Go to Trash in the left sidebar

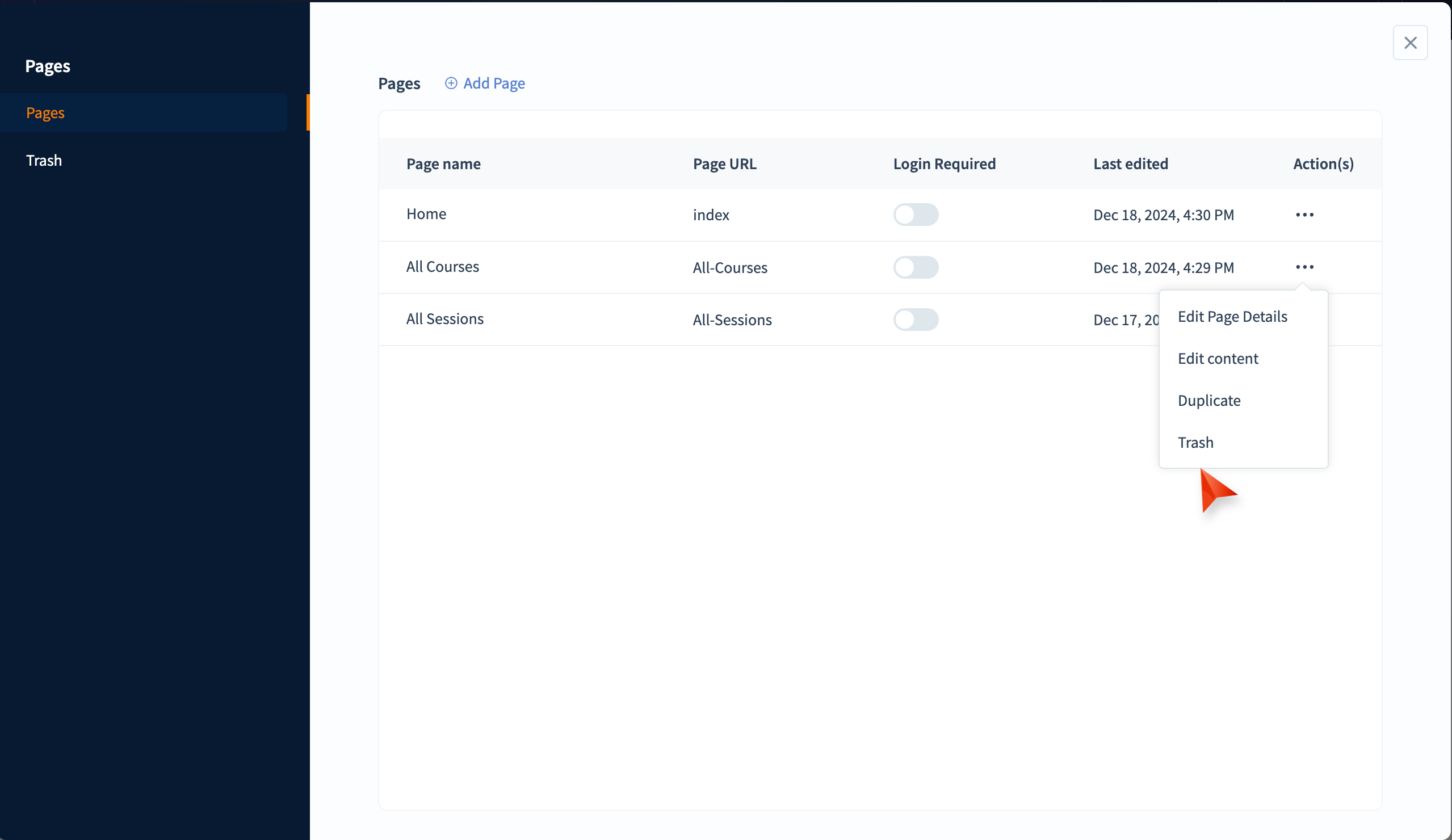(x=44, y=161)
